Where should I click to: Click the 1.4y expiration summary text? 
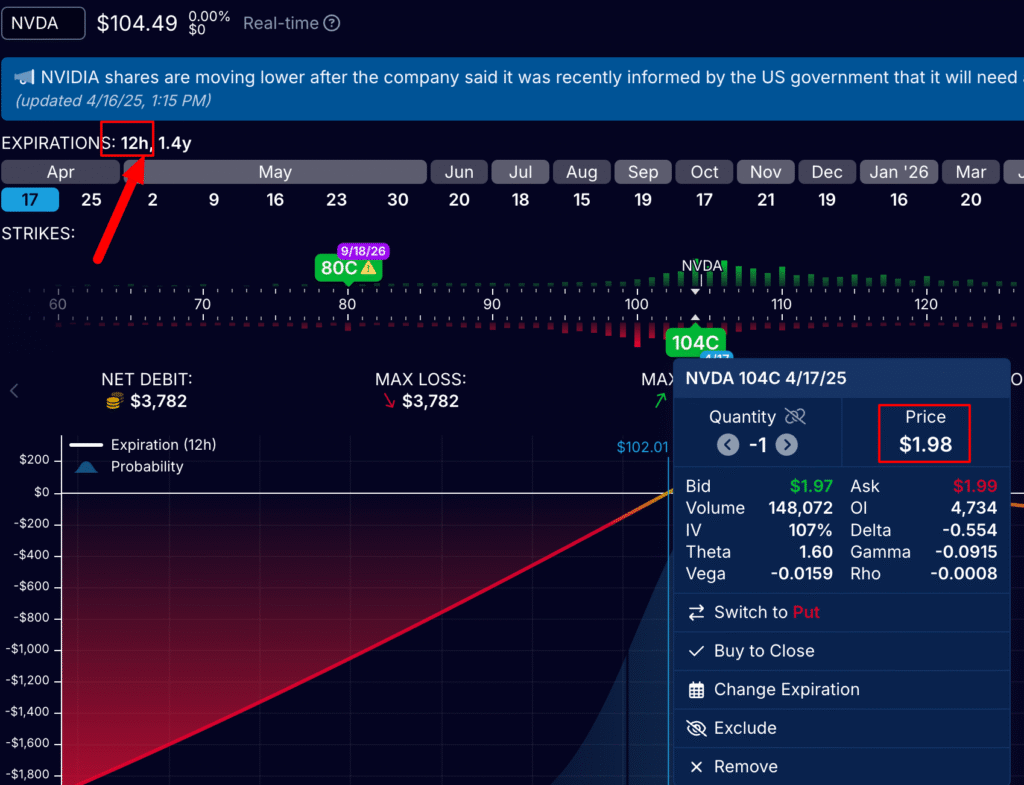[x=174, y=143]
